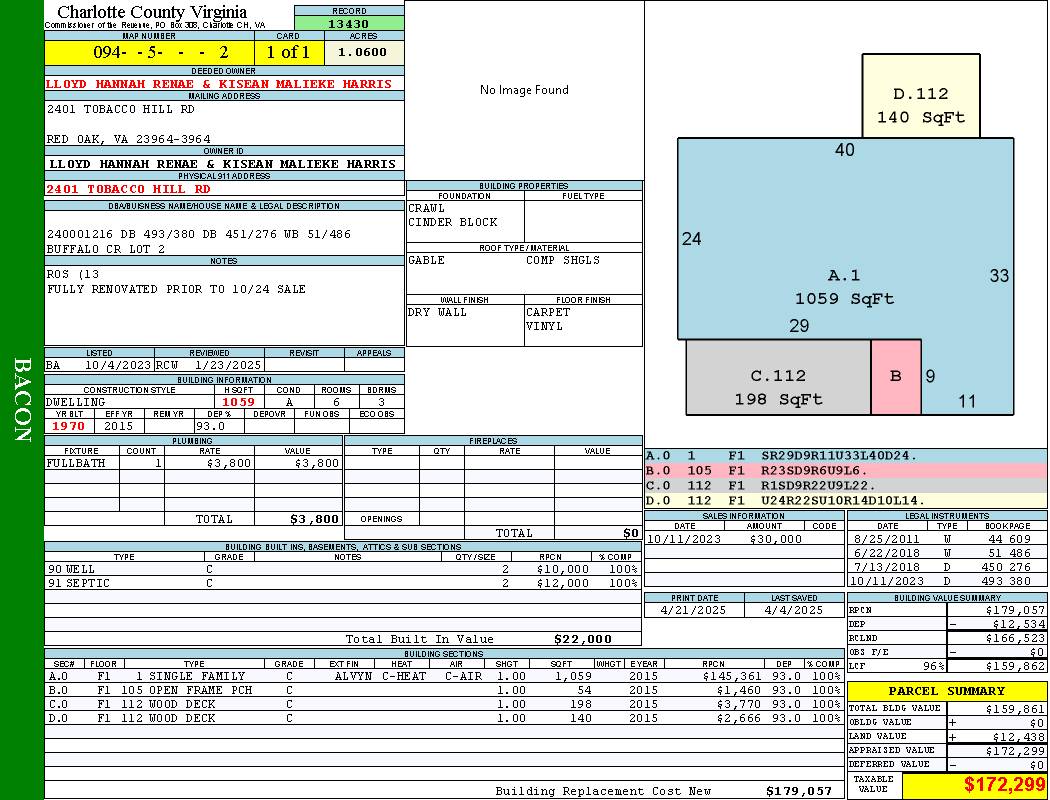Click the red taxable value $172,299
Viewport: 1050px width, 800px height.
[1005, 784]
